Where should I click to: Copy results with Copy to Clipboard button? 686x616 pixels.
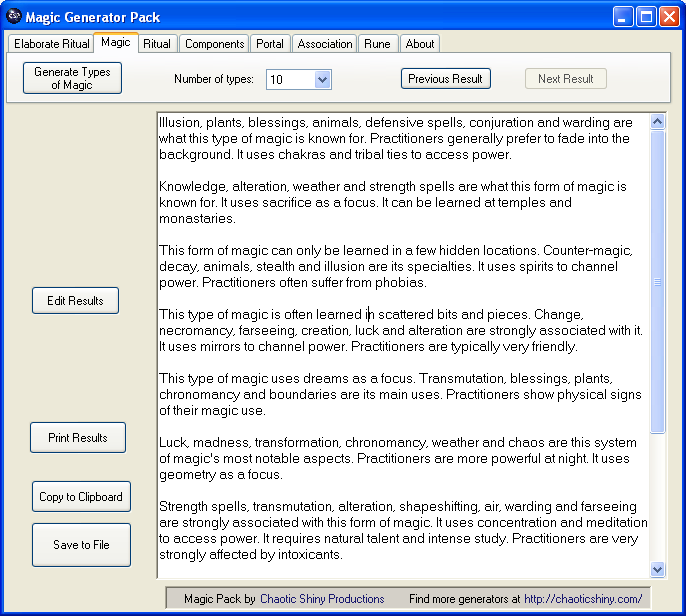point(81,497)
